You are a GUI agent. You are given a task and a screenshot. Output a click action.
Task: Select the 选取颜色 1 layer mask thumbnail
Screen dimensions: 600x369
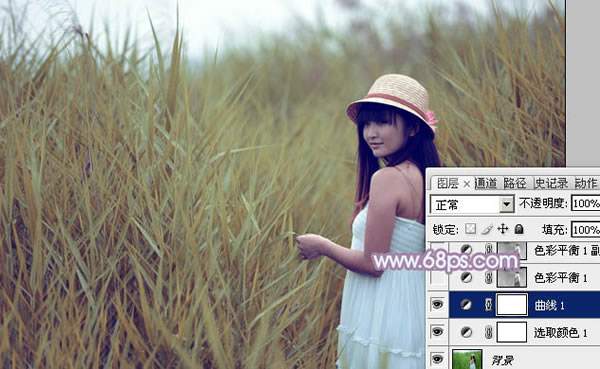click(x=512, y=332)
